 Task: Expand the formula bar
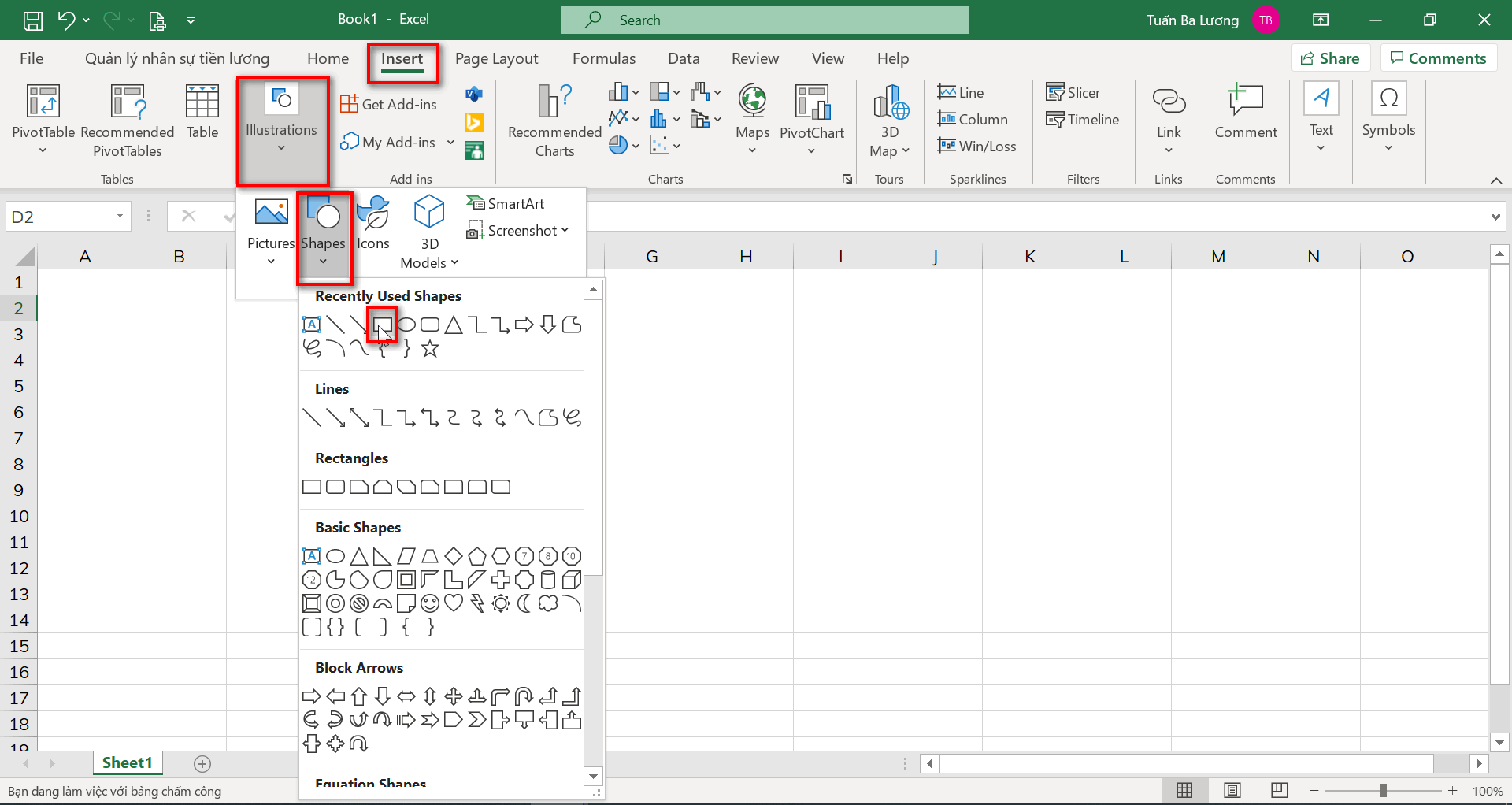click(1495, 217)
